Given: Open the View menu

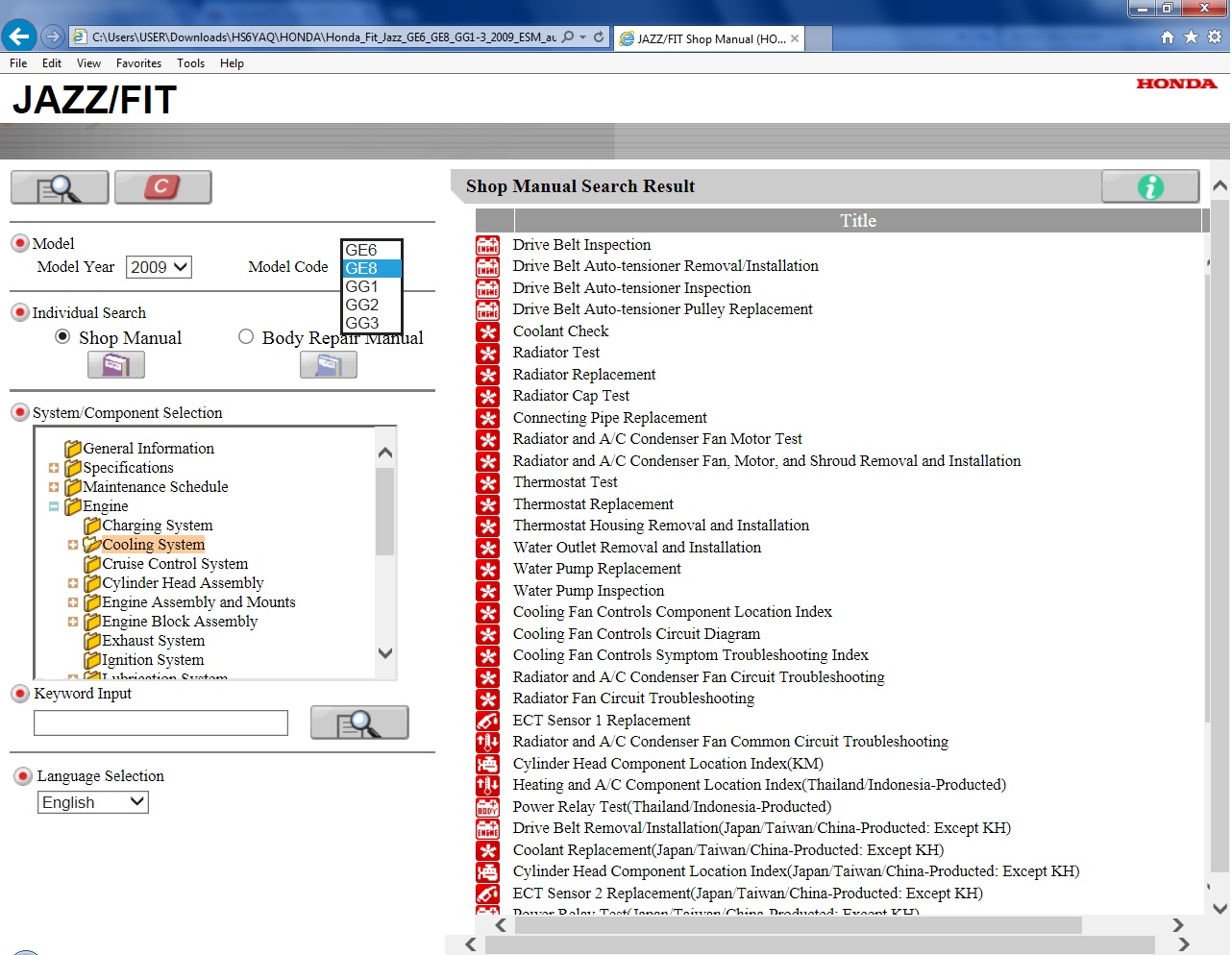Looking at the screenshot, I should pos(88,63).
